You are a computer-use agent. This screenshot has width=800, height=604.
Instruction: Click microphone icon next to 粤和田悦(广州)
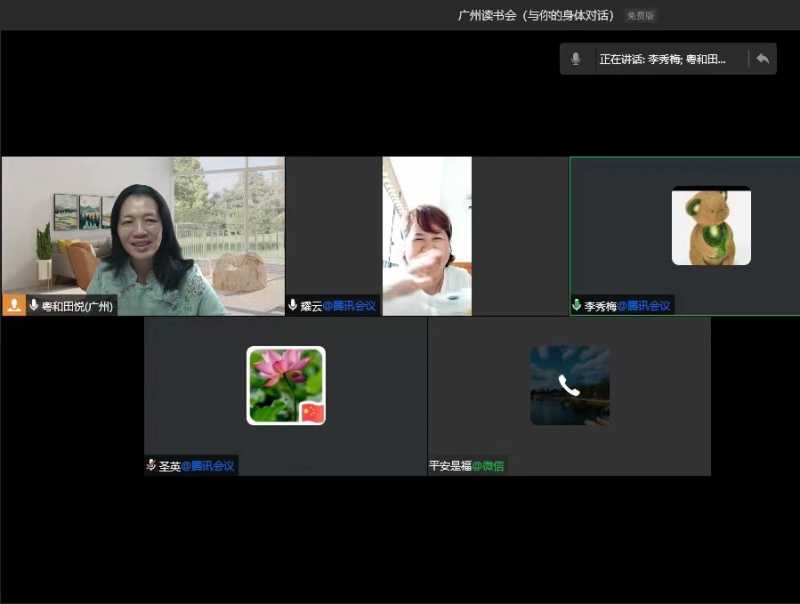[x=34, y=305]
